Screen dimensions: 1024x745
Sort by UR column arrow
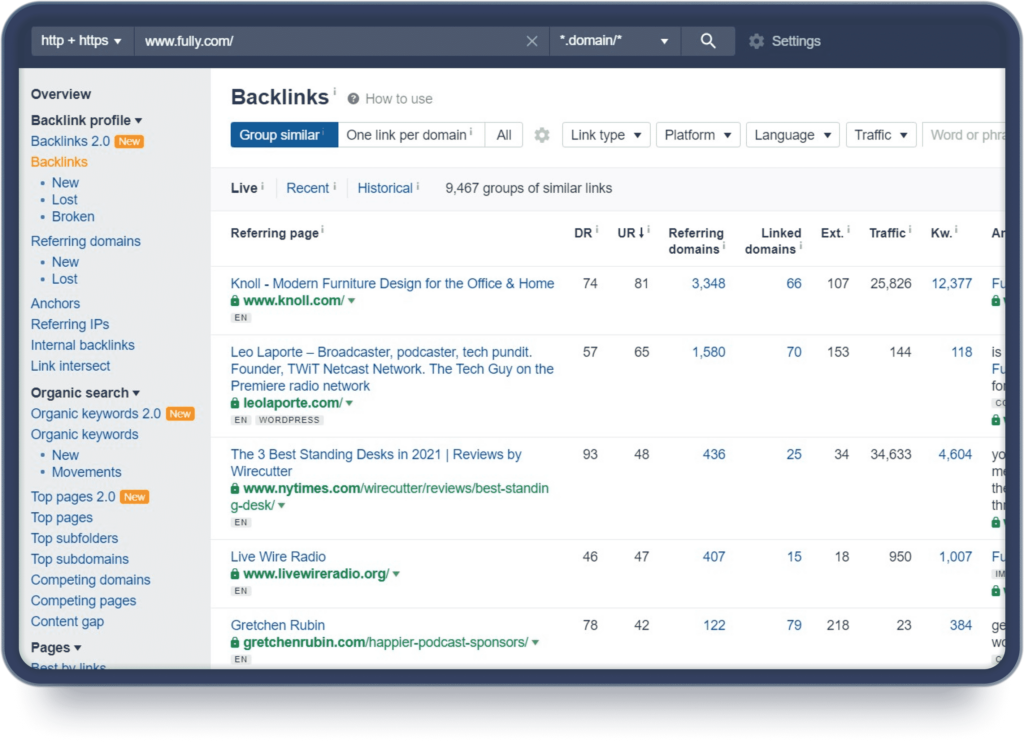tap(641, 233)
